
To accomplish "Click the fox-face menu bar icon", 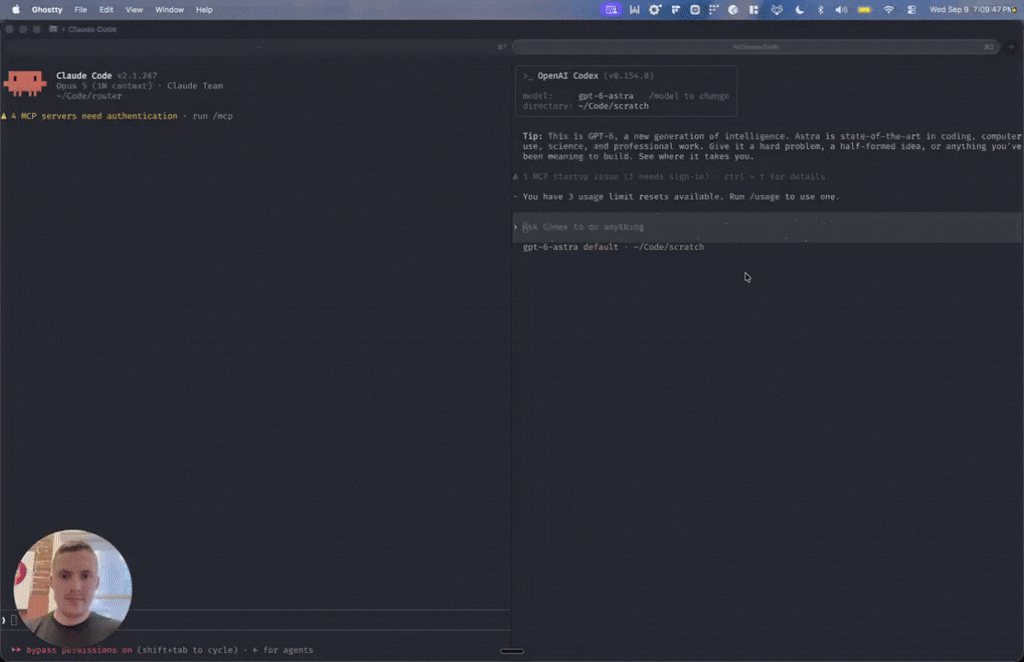I will (x=776, y=10).
